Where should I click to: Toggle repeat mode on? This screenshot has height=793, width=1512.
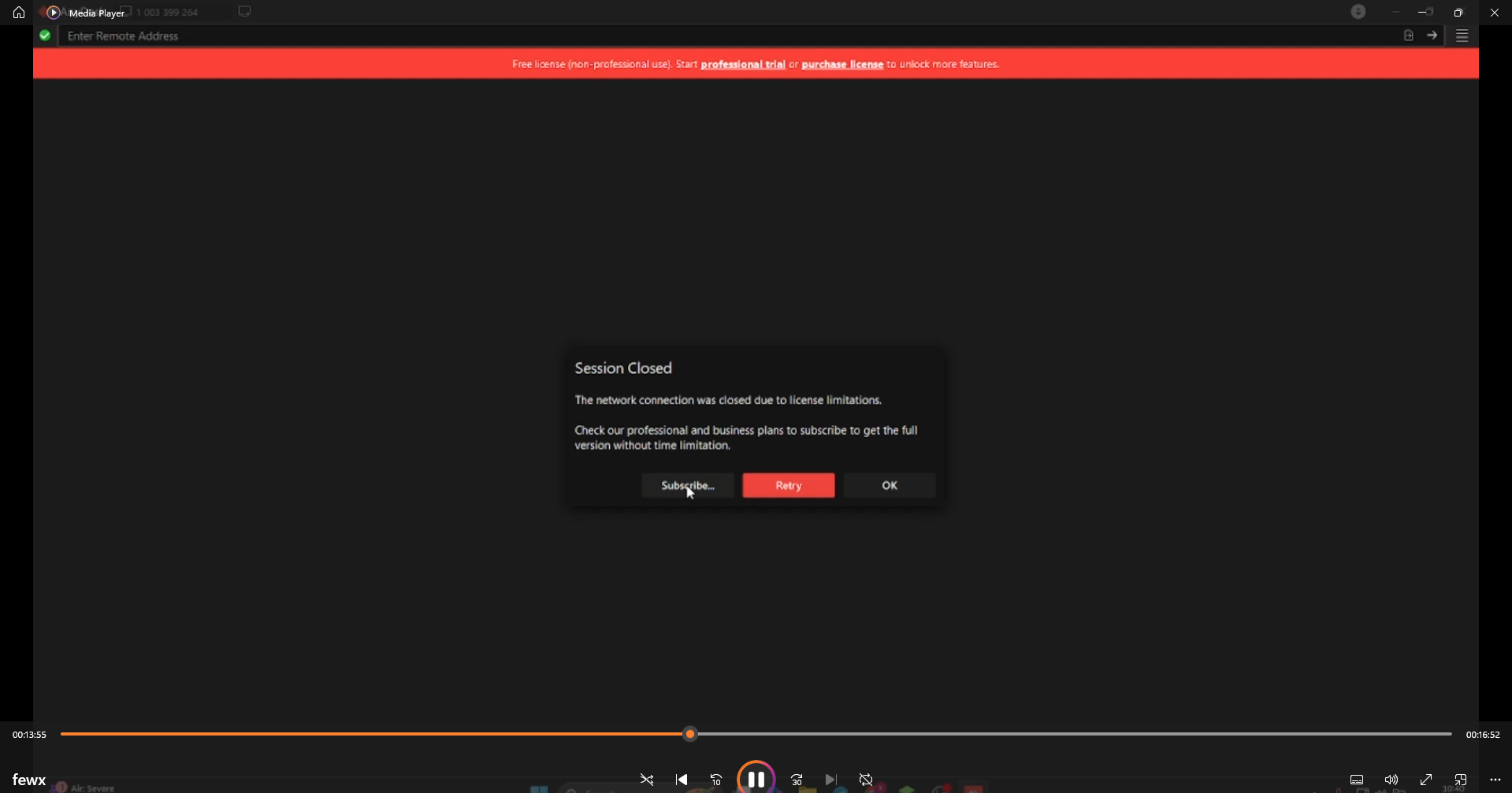pos(865,780)
